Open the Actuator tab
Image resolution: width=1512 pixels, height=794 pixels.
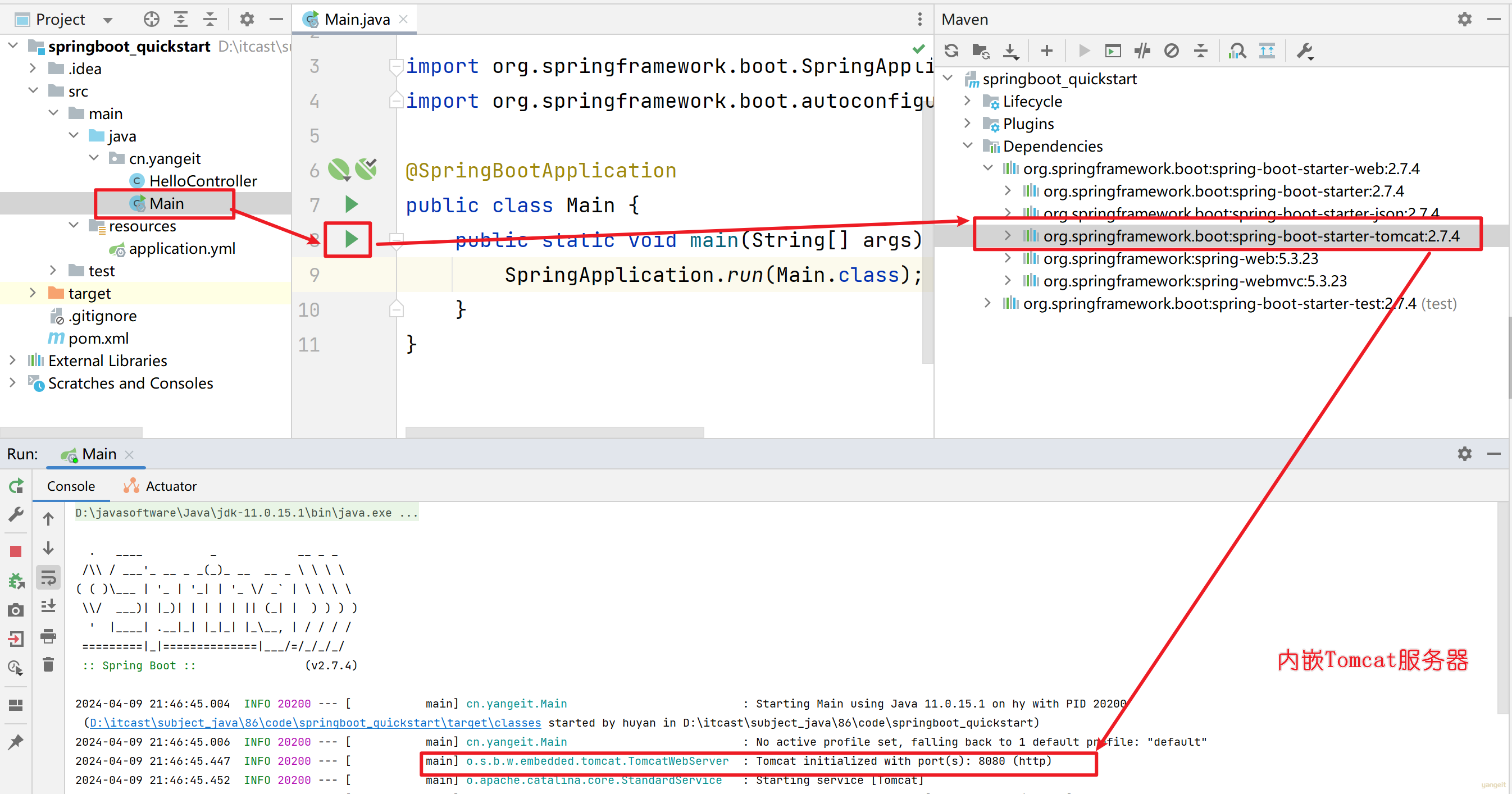160,486
